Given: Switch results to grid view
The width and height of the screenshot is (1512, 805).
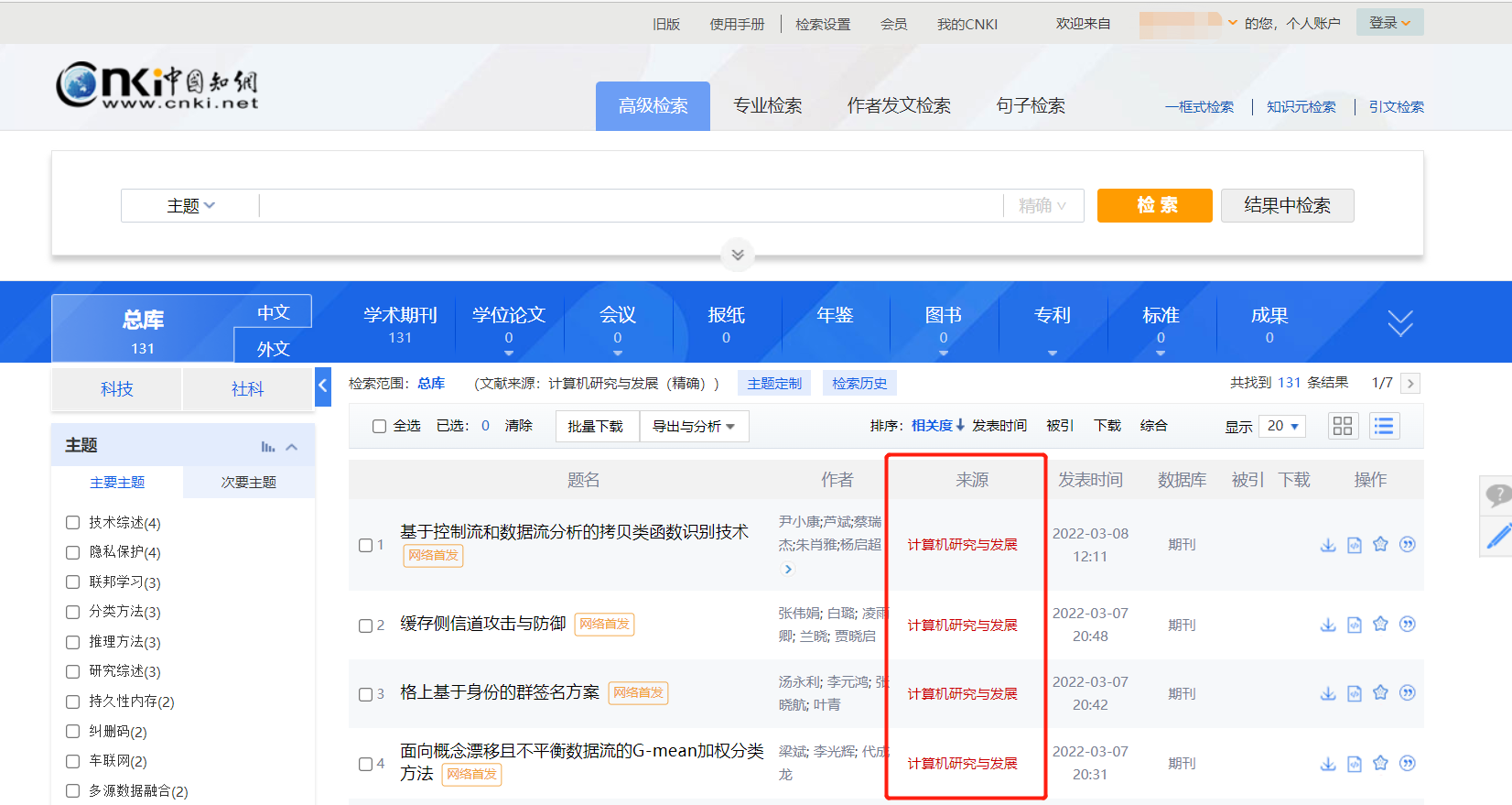Looking at the screenshot, I should tap(1343, 426).
